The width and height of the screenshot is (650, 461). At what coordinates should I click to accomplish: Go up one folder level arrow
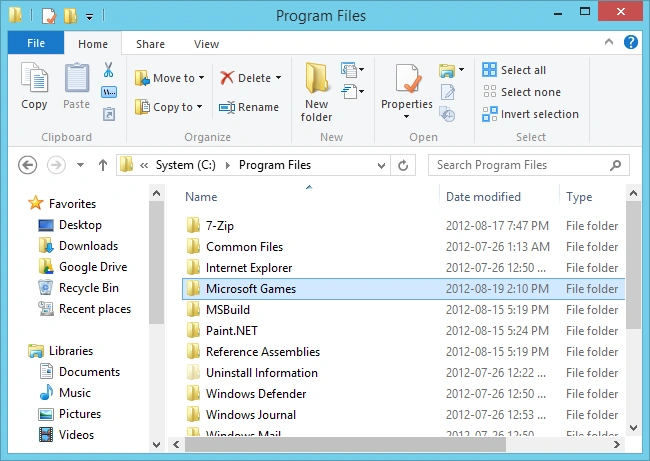103,165
